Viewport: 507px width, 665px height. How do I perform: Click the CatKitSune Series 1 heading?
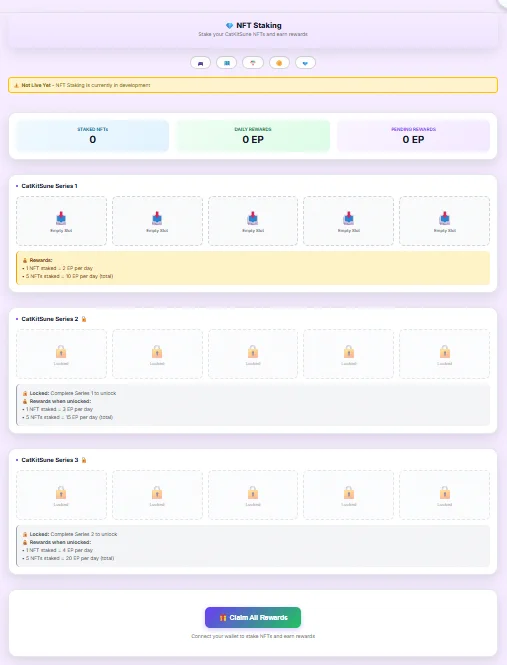point(49,186)
